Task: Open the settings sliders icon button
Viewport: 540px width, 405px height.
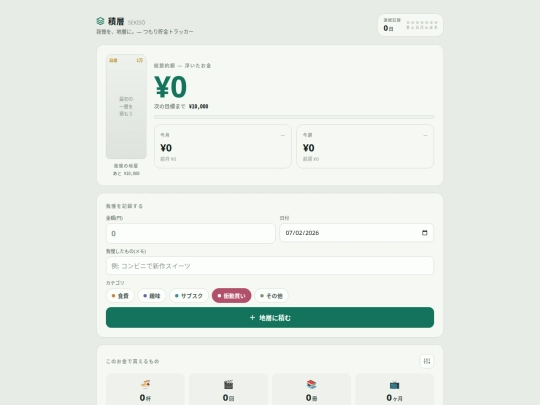Action: tap(427, 361)
